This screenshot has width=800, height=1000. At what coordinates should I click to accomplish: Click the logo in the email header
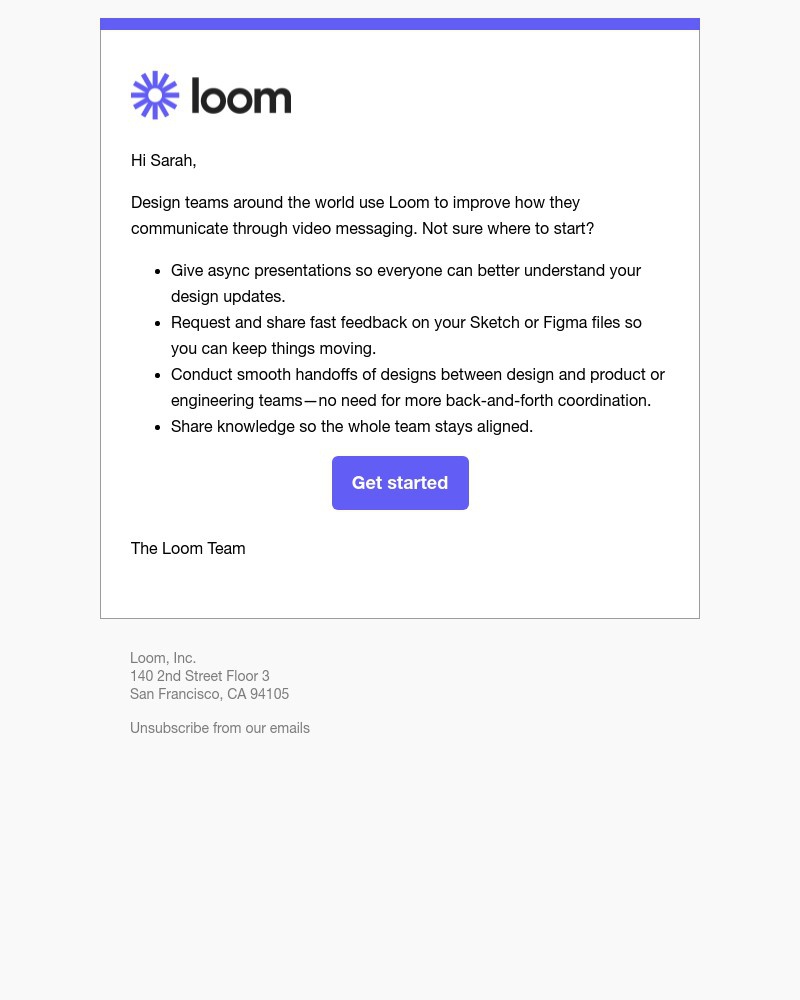pyautogui.click(x=210, y=95)
